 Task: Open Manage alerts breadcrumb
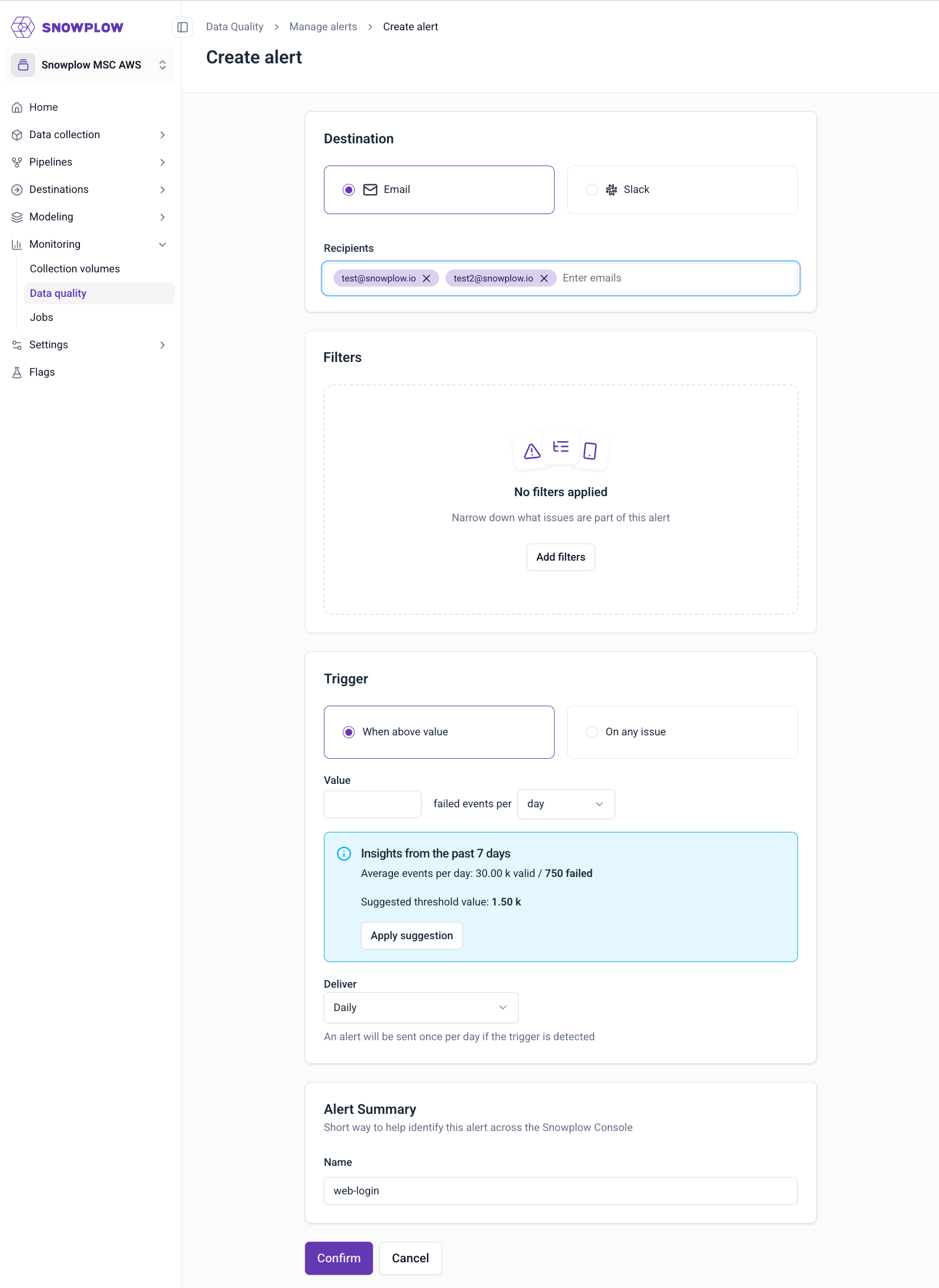[323, 26]
